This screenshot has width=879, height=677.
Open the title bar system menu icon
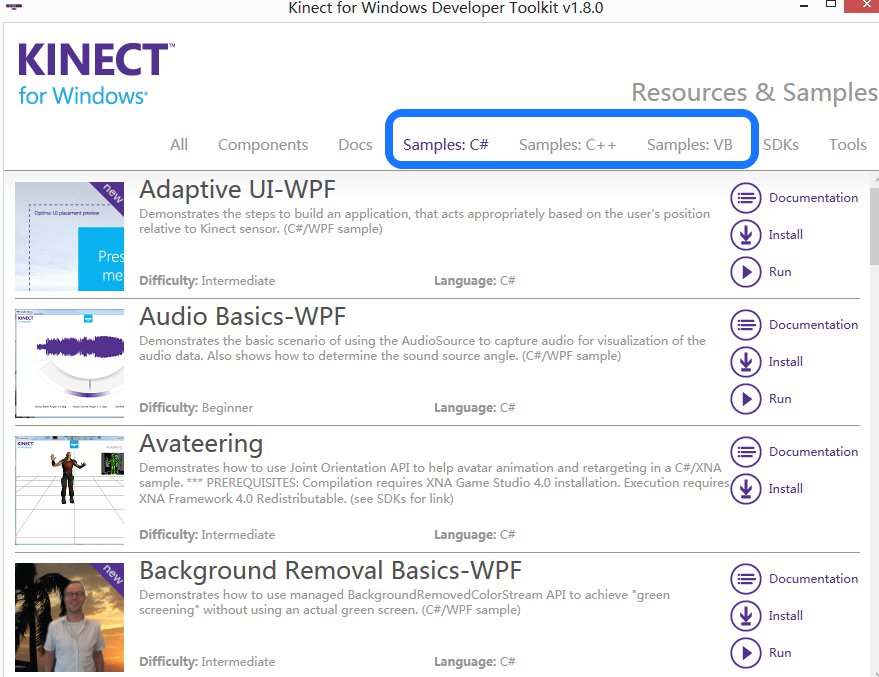pos(13,7)
